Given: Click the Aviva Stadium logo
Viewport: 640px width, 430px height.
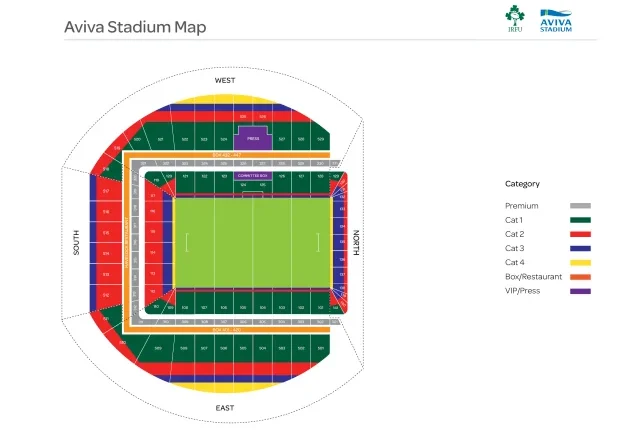Looking at the screenshot, I should click(557, 20).
